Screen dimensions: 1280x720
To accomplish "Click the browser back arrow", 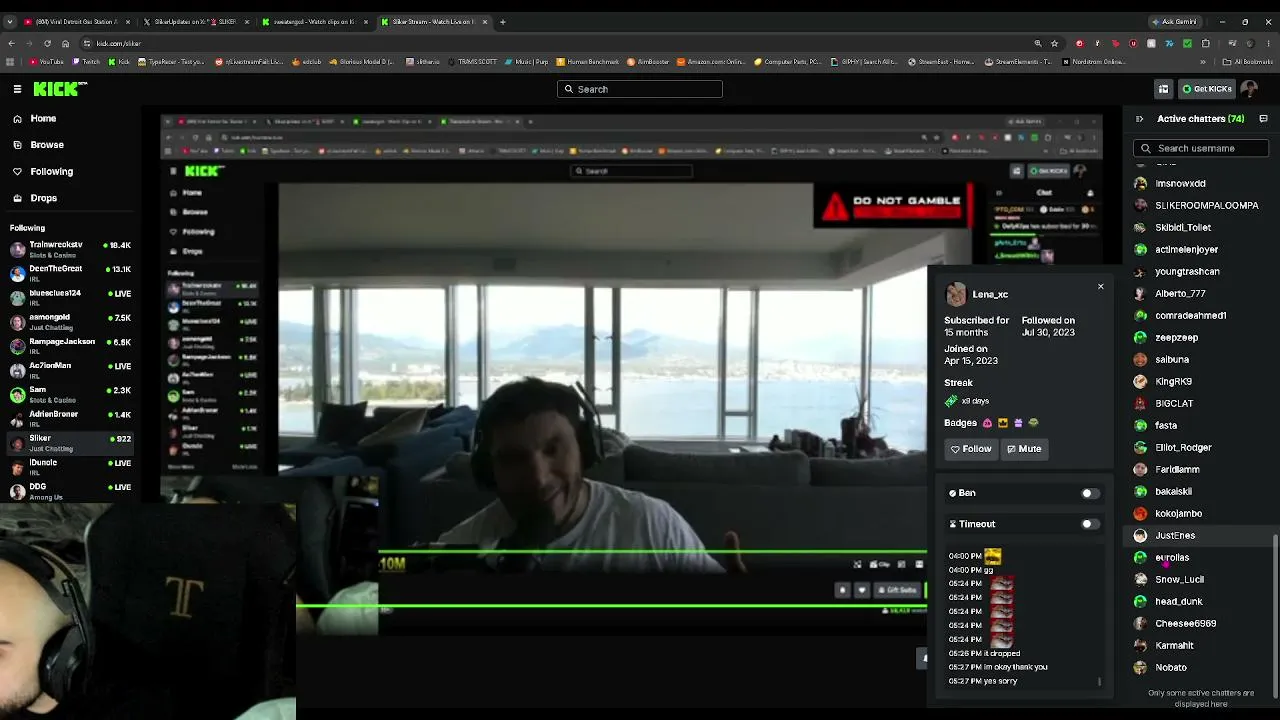I will click(13, 43).
